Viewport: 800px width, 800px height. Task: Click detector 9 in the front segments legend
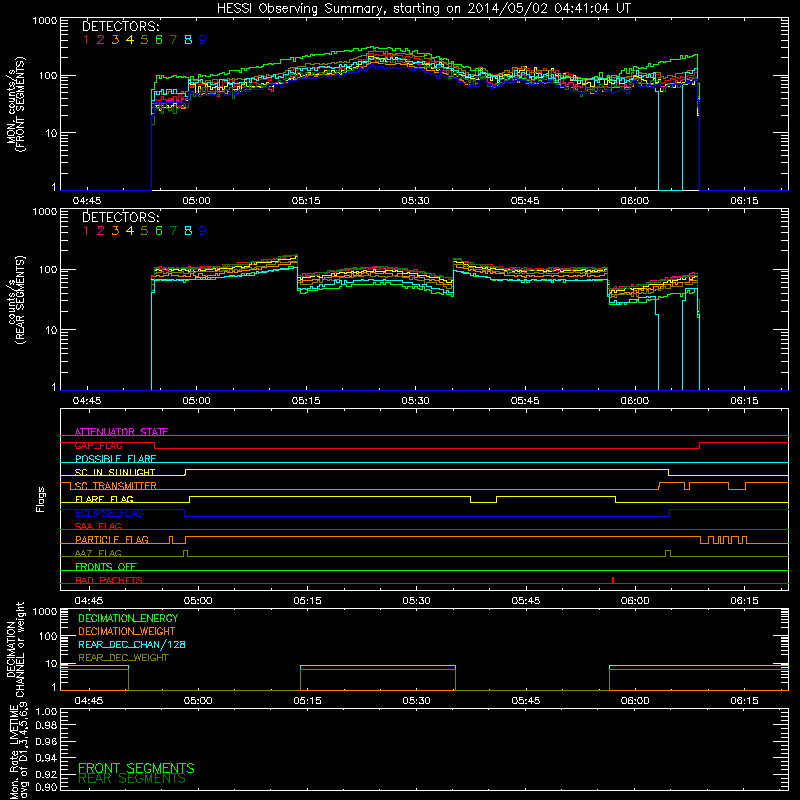[x=203, y=39]
